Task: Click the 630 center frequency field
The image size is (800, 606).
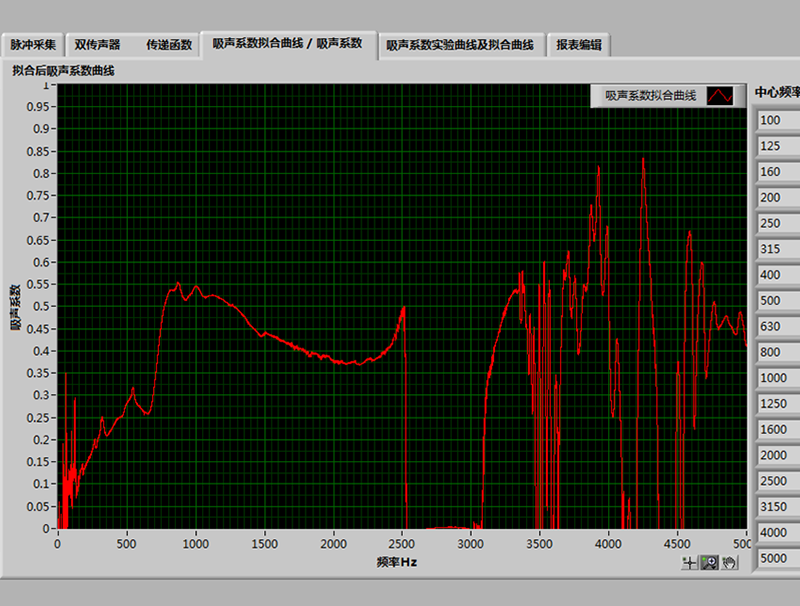Action: 779,326
